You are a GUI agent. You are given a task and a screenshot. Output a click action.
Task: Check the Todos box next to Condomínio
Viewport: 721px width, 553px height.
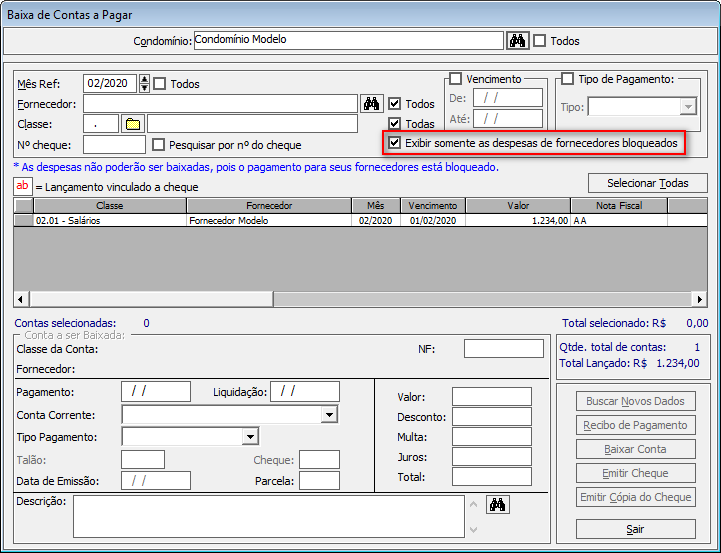540,41
